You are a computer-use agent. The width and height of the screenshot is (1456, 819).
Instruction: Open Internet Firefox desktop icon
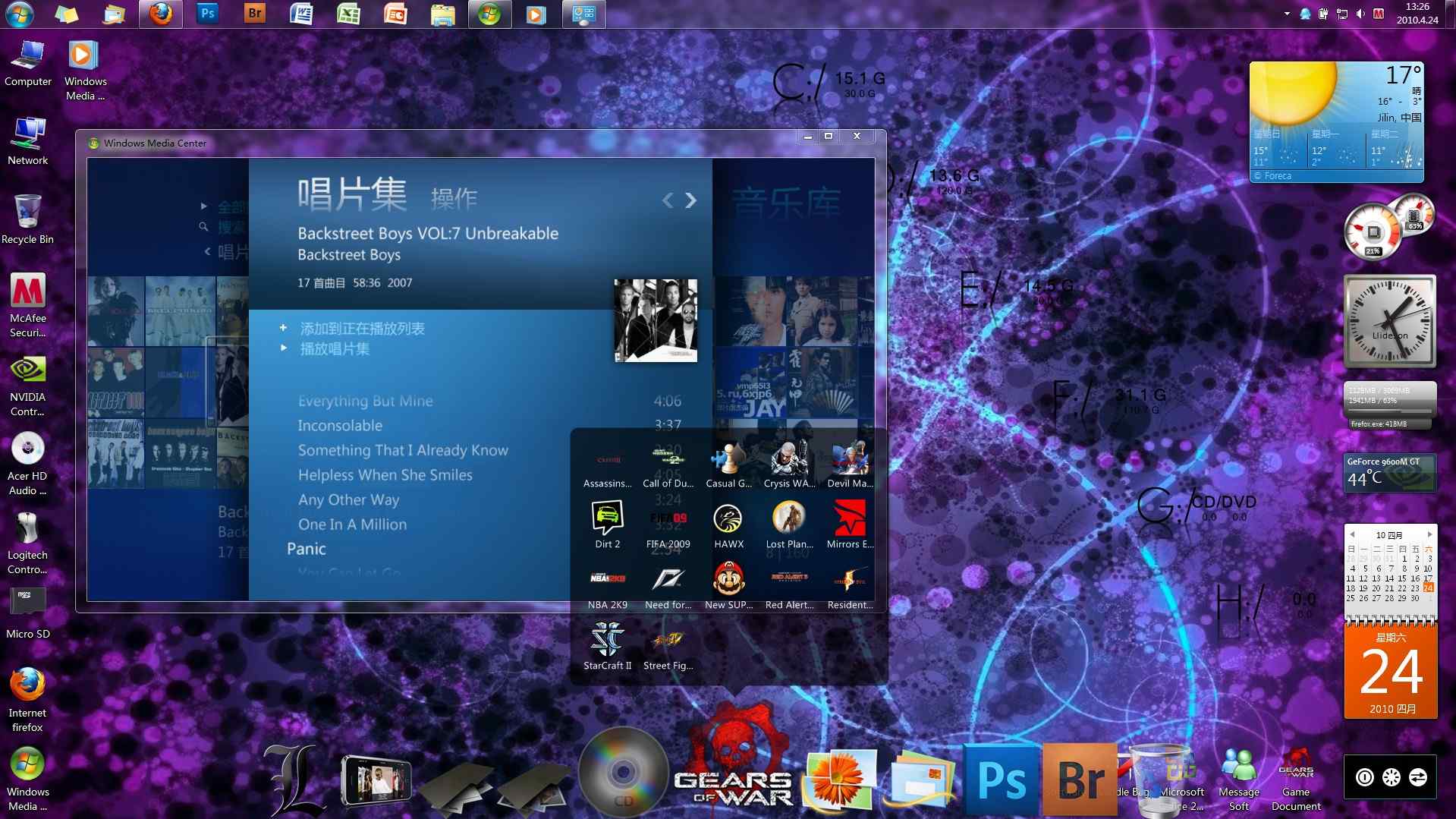[x=27, y=699]
